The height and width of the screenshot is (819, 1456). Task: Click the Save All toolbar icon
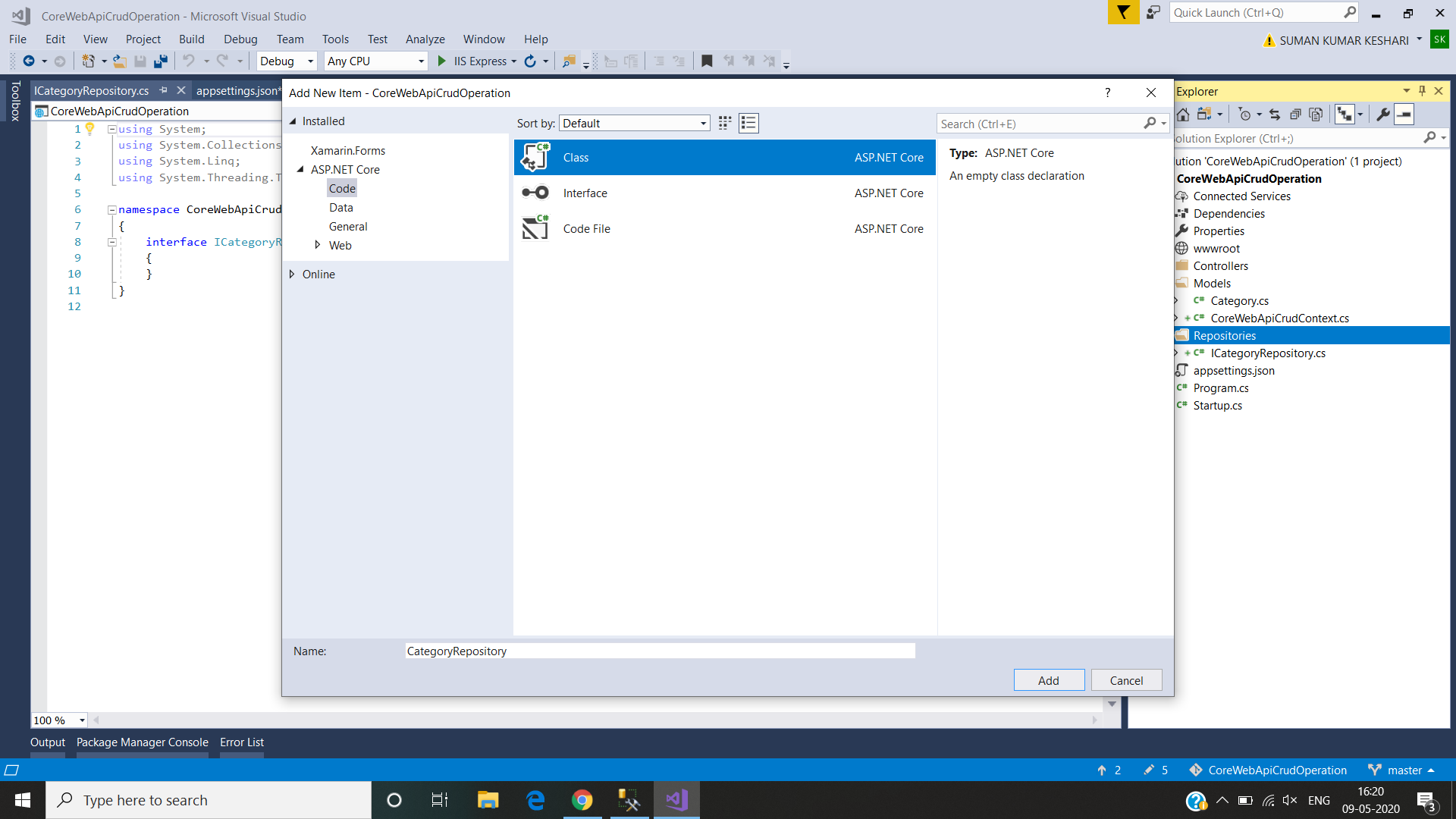[x=160, y=61]
